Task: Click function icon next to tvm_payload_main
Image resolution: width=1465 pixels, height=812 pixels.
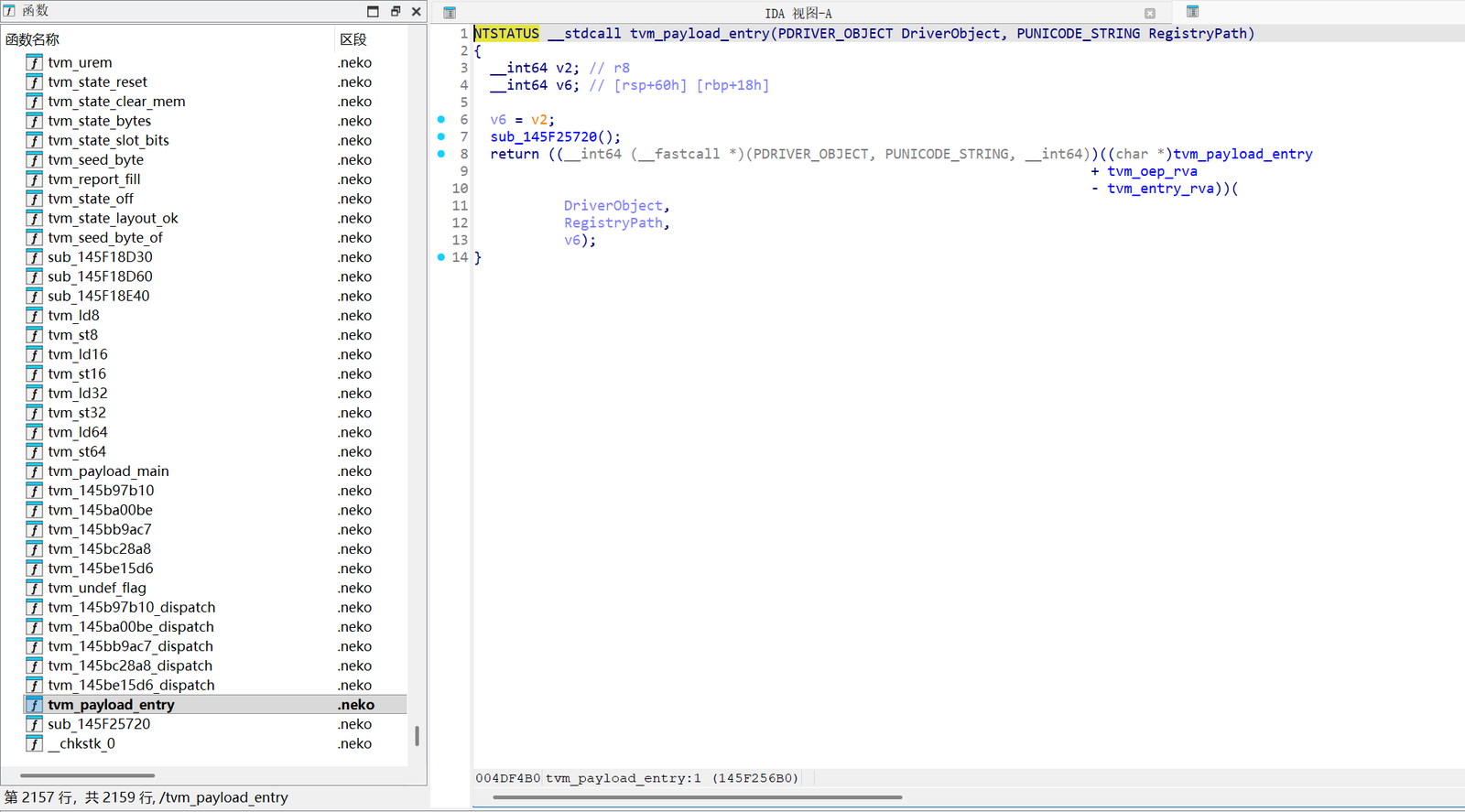Action: (x=34, y=471)
